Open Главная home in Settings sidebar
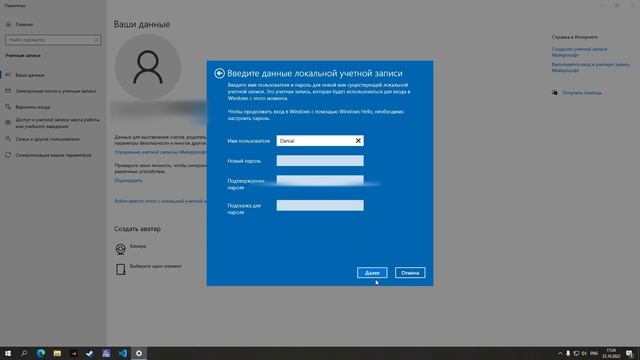The height and width of the screenshot is (360, 640). (24, 24)
